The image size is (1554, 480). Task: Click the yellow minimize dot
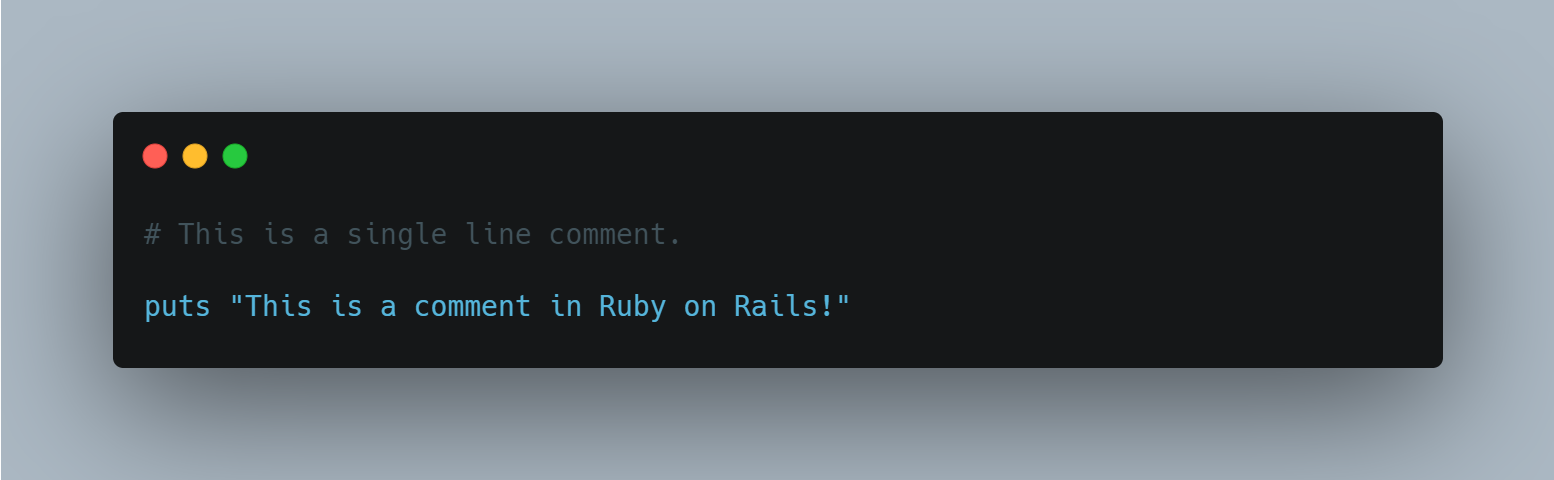tap(195, 156)
